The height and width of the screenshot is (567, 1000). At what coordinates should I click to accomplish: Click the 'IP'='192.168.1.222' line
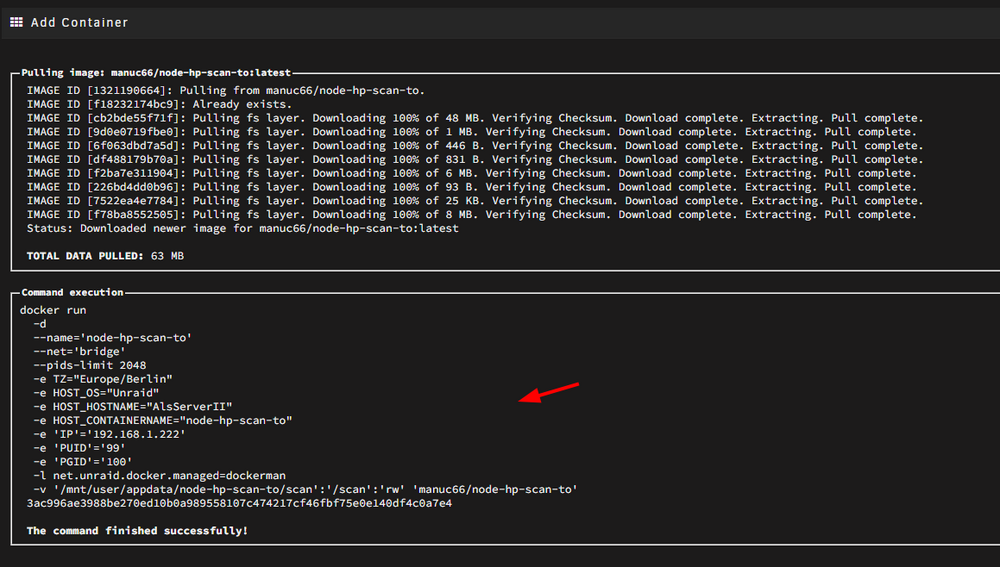[x=109, y=434]
